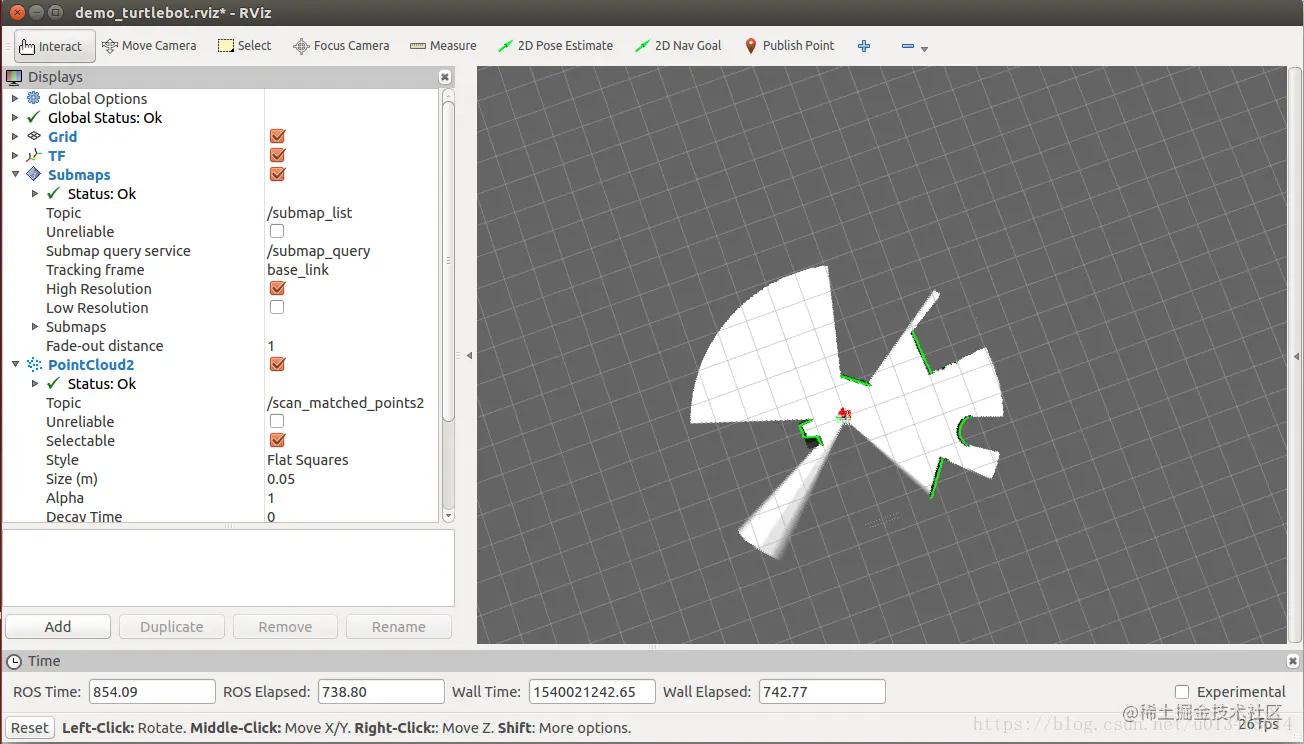Click the base_link tracking frame value

(x=298, y=270)
